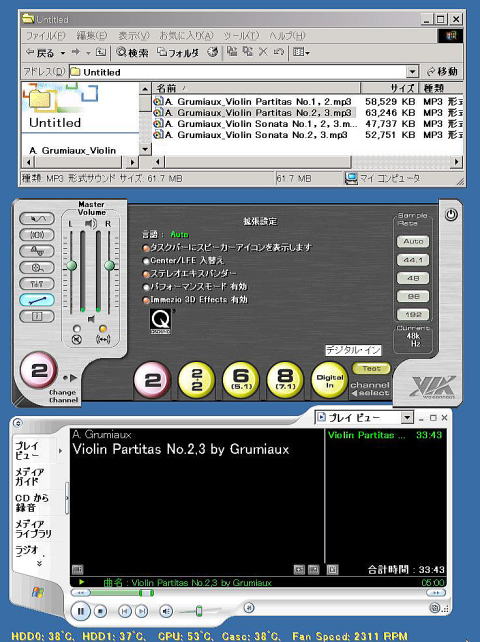Open the 表示(V) menu
The height and width of the screenshot is (642, 480).
tap(134, 36)
